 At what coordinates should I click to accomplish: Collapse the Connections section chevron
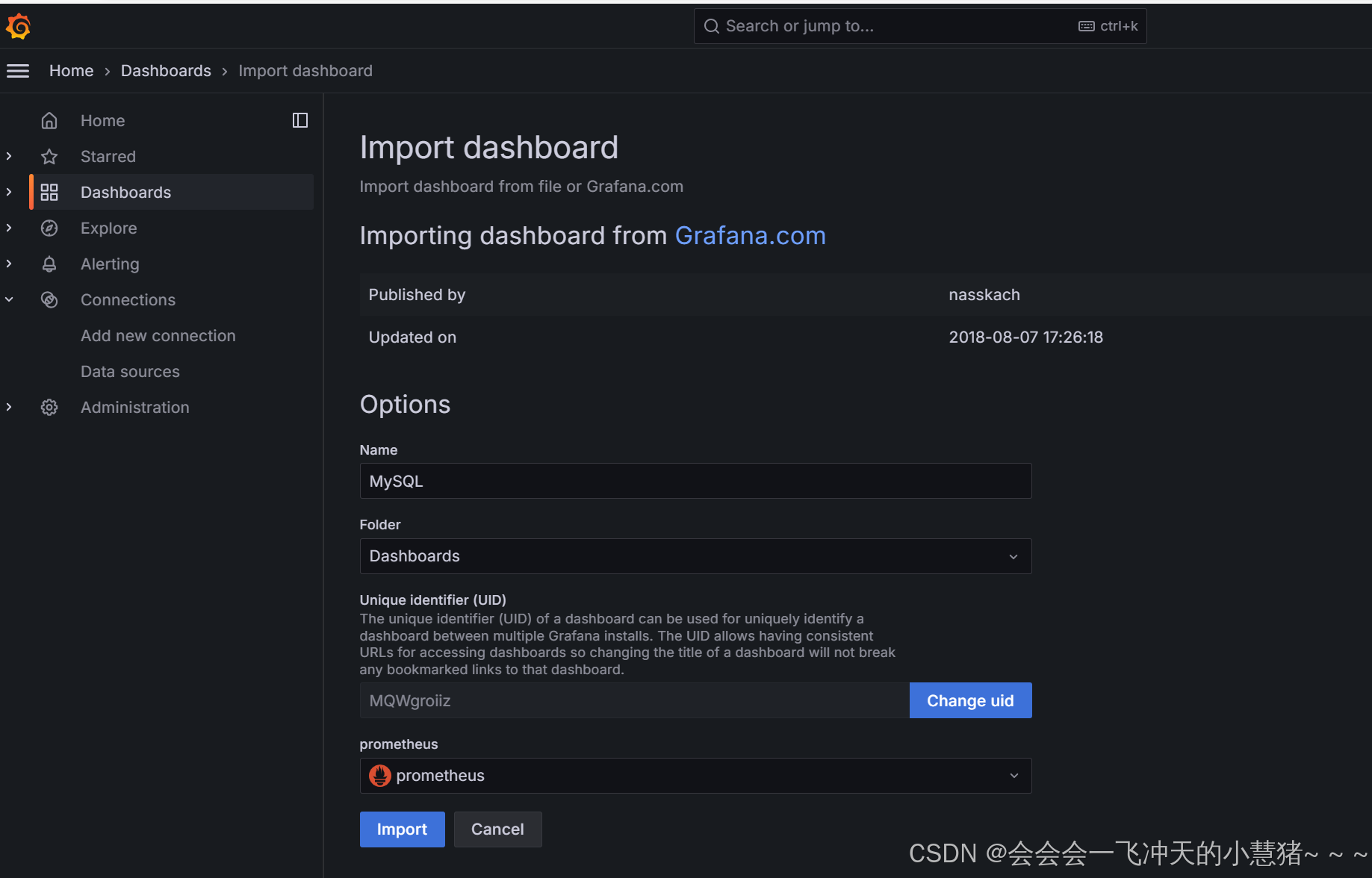[9, 299]
